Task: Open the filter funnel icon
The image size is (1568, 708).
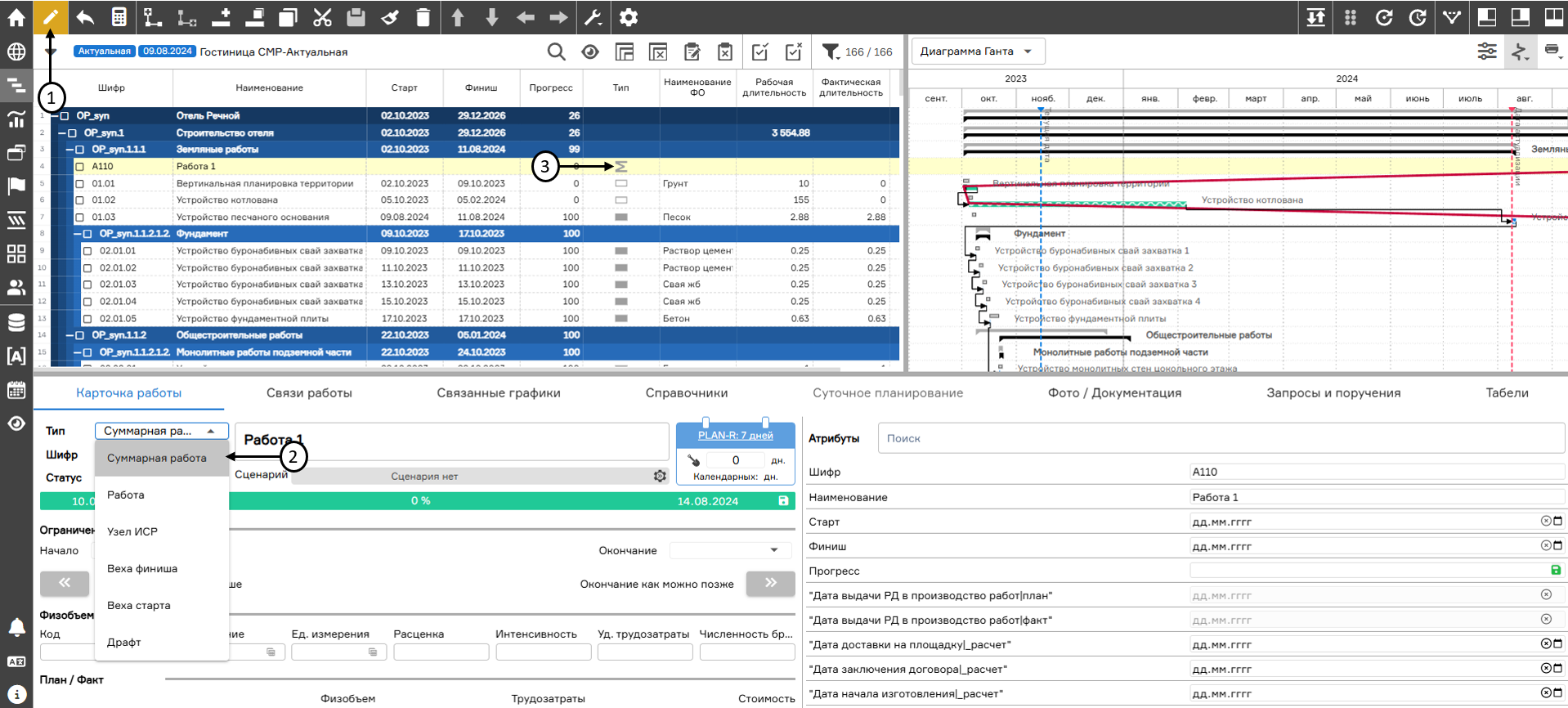Action: pyautogui.click(x=831, y=52)
